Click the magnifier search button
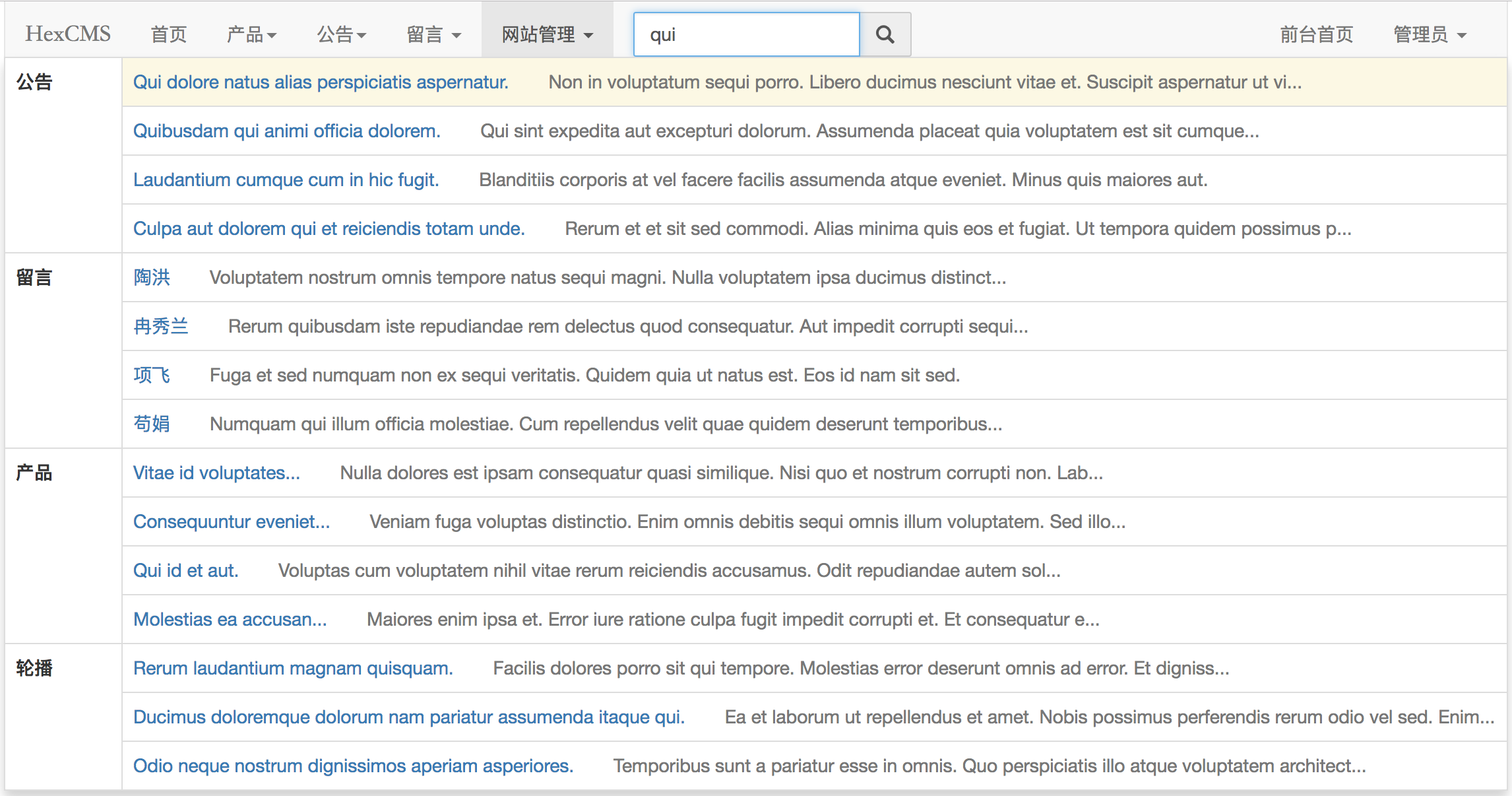This screenshot has width=1512, height=796. (x=885, y=34)
